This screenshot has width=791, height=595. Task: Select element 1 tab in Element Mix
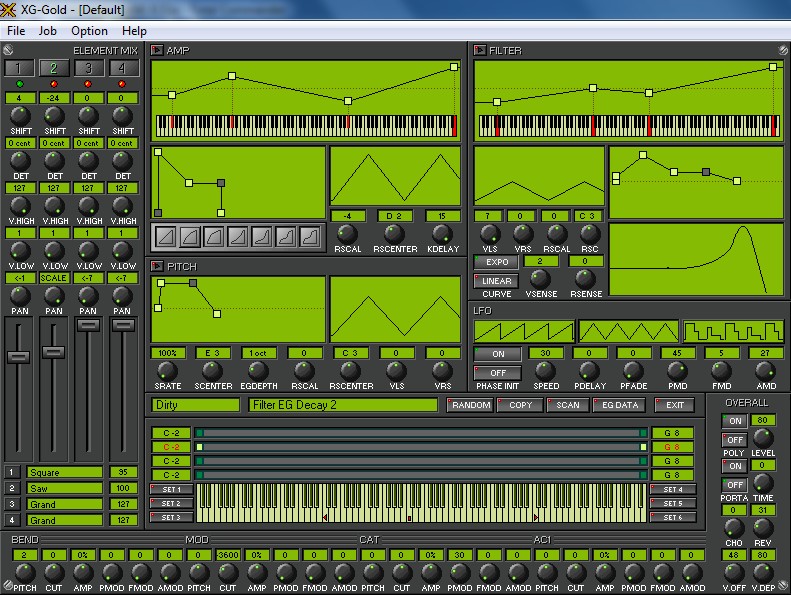point(19,68)
